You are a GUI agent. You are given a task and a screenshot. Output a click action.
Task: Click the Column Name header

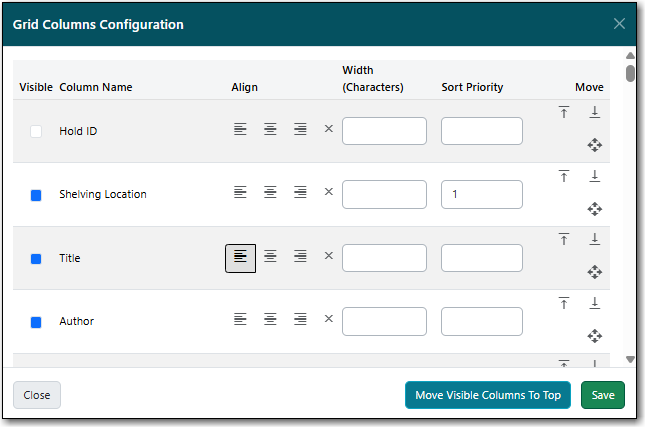pyautogui.click(x=96, y=87)
